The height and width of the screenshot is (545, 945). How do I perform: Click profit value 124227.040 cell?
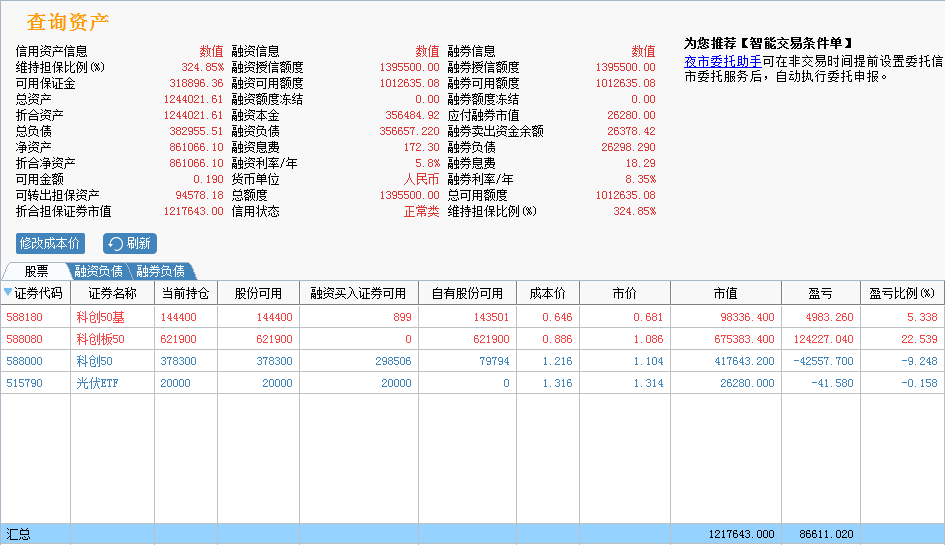point(823,339)
